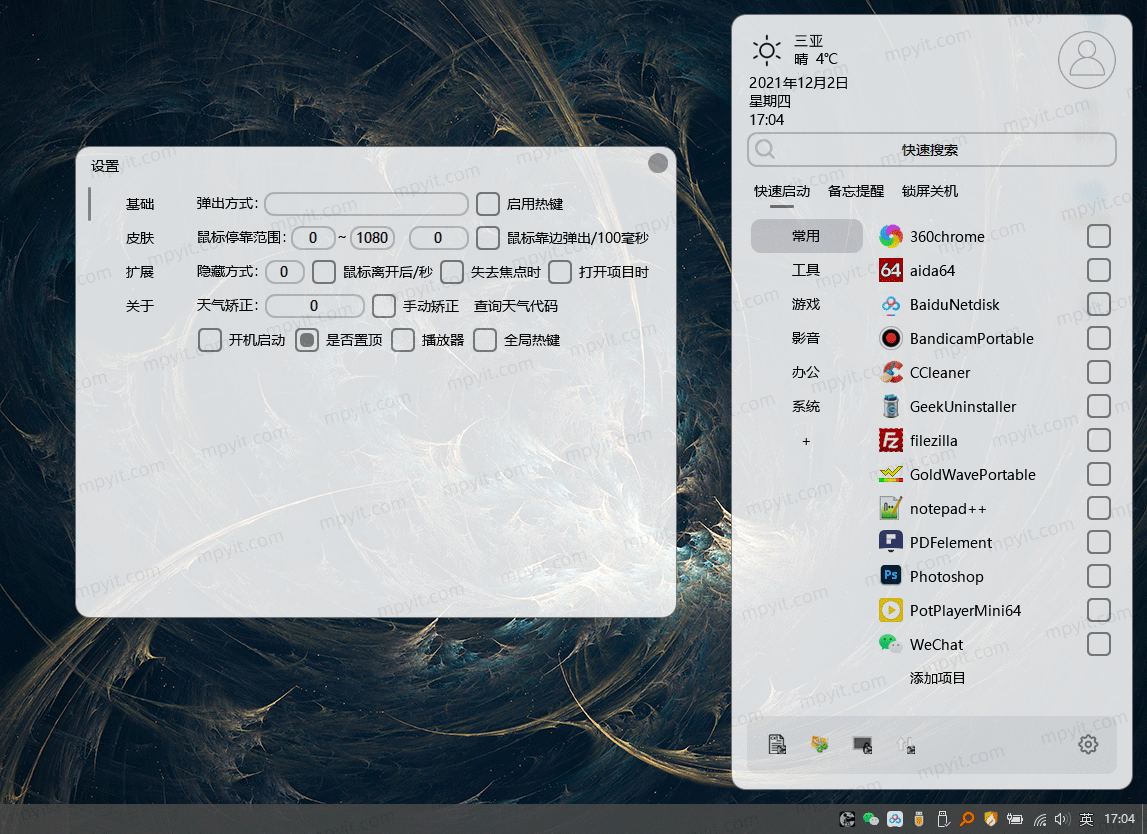Click the orange search tray icon
The image size is (1147, 834).
(x=967, y=819)
